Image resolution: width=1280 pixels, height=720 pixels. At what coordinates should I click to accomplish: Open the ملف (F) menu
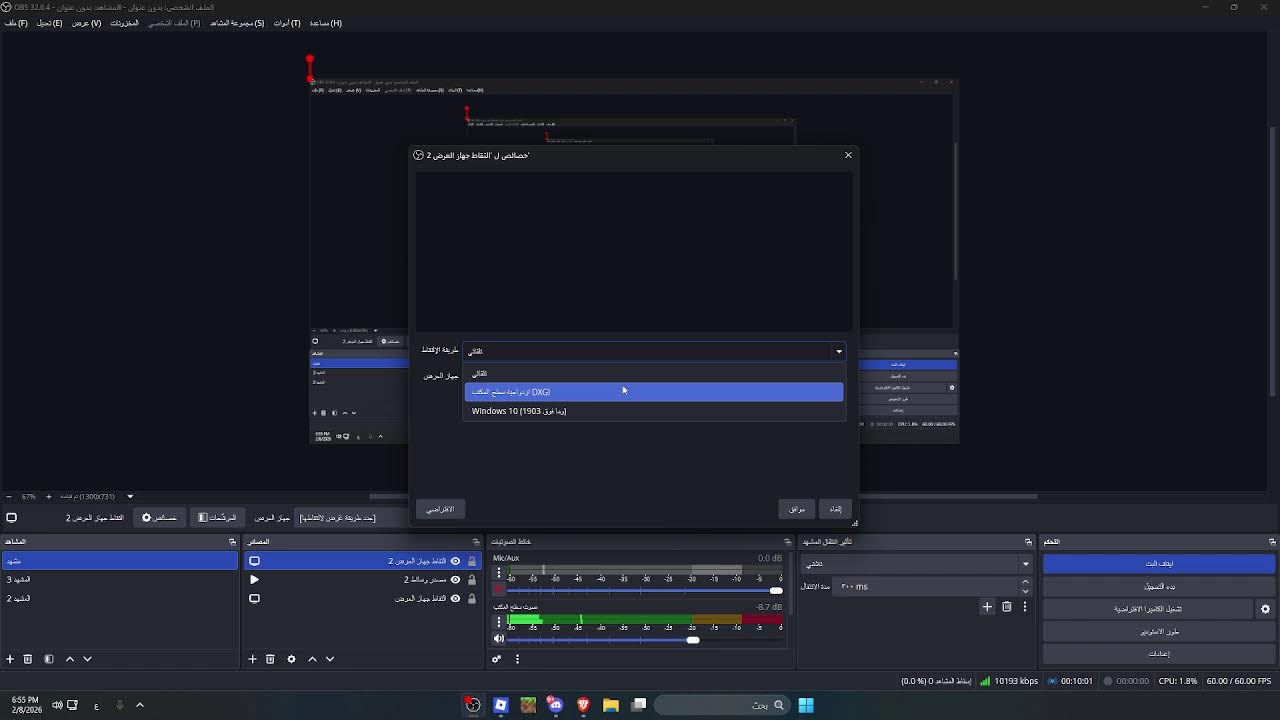point(16,23)
